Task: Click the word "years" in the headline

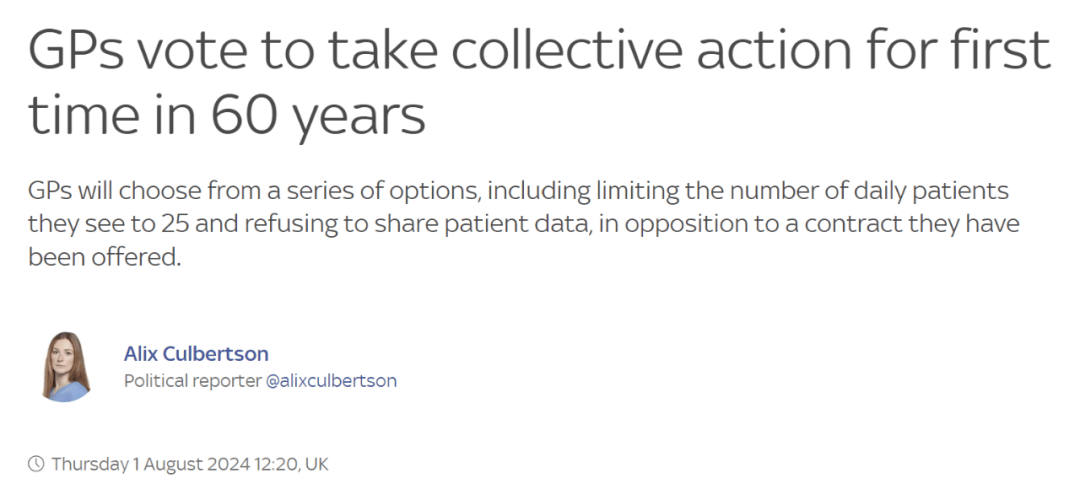Action: 359,119
